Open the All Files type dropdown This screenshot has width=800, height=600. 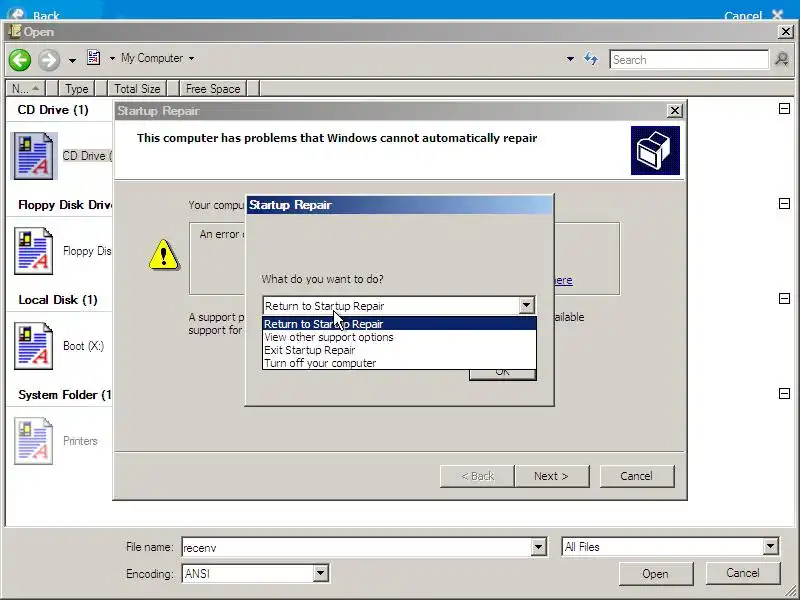[x=771, y=547]
